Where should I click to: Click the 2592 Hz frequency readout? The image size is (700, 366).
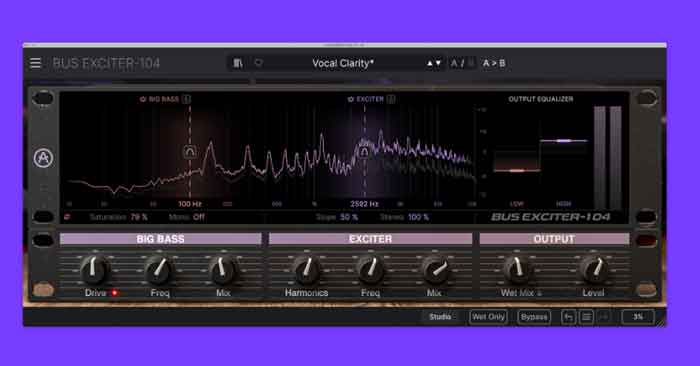click(364, 204)
